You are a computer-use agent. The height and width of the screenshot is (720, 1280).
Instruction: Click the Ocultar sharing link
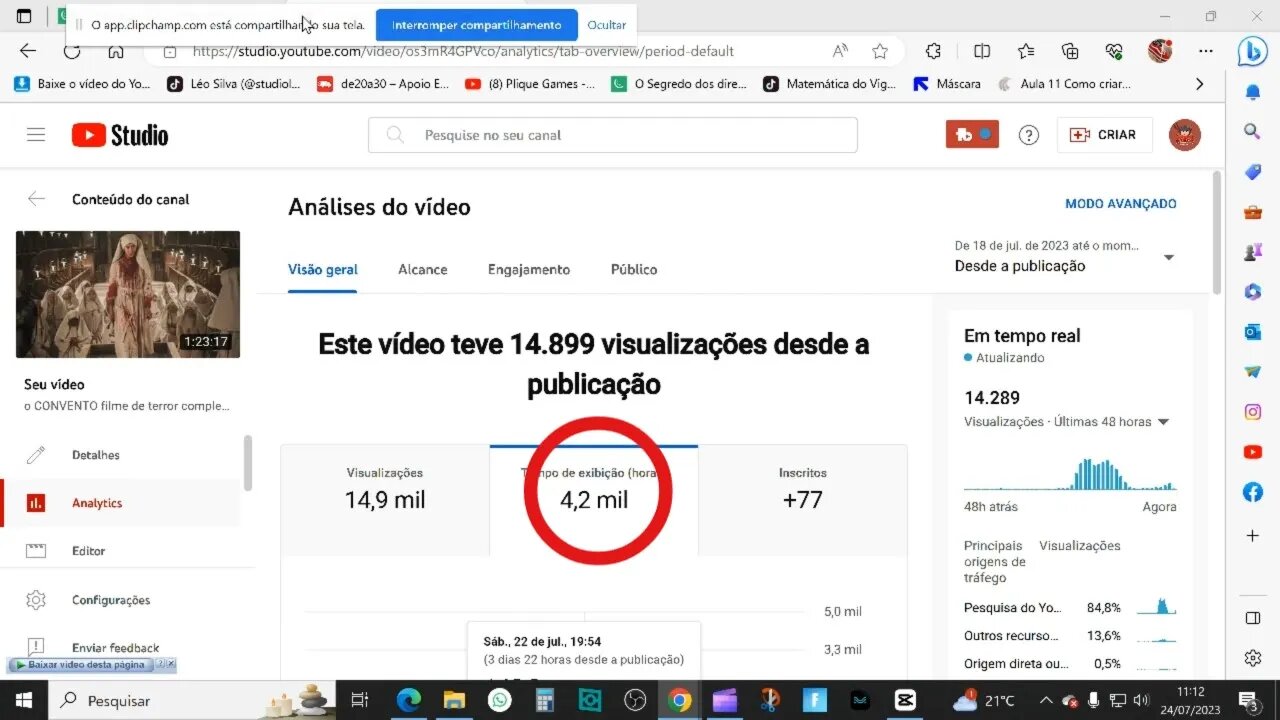606,25
